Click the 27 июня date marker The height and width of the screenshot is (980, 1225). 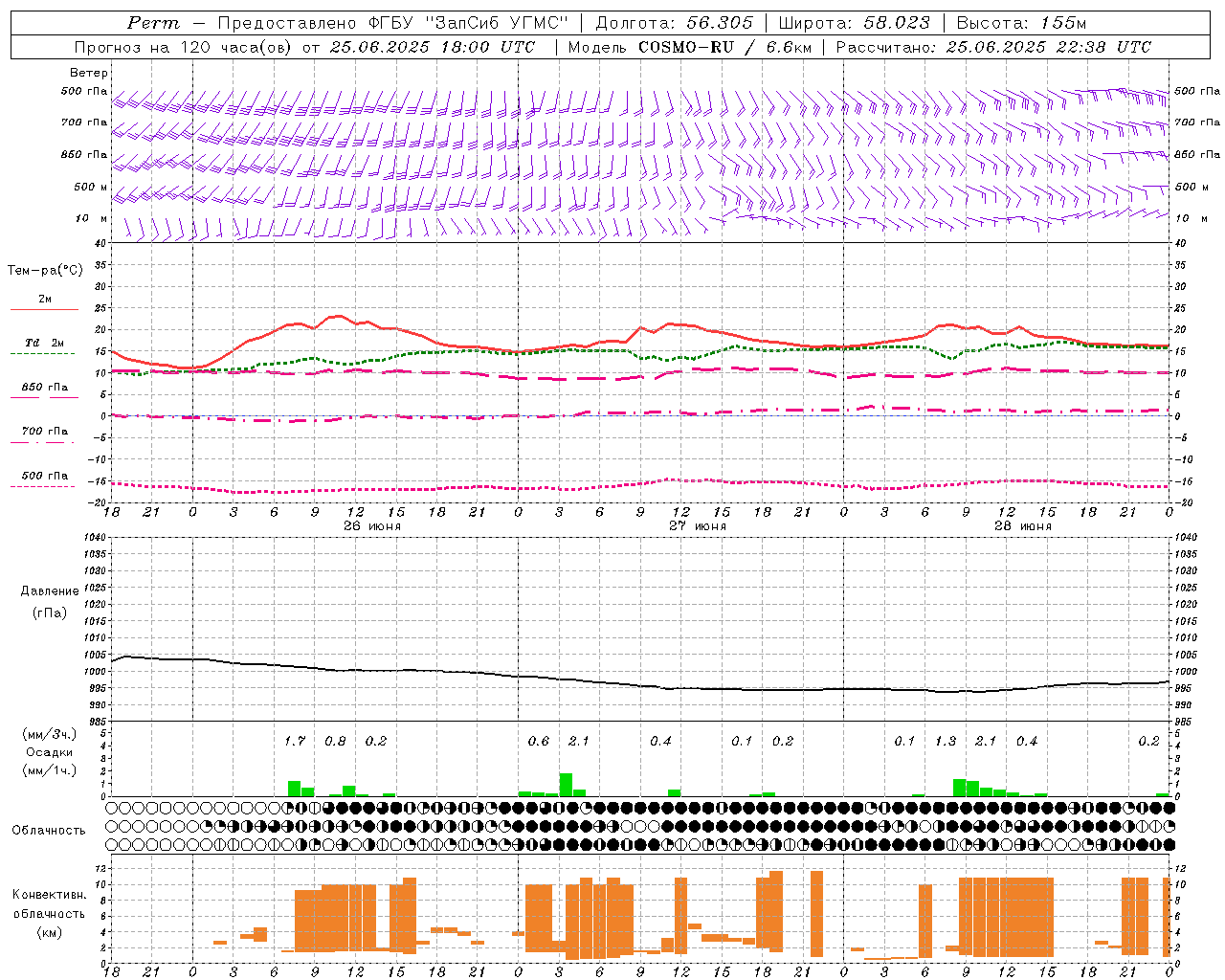(x=697, y=526)
